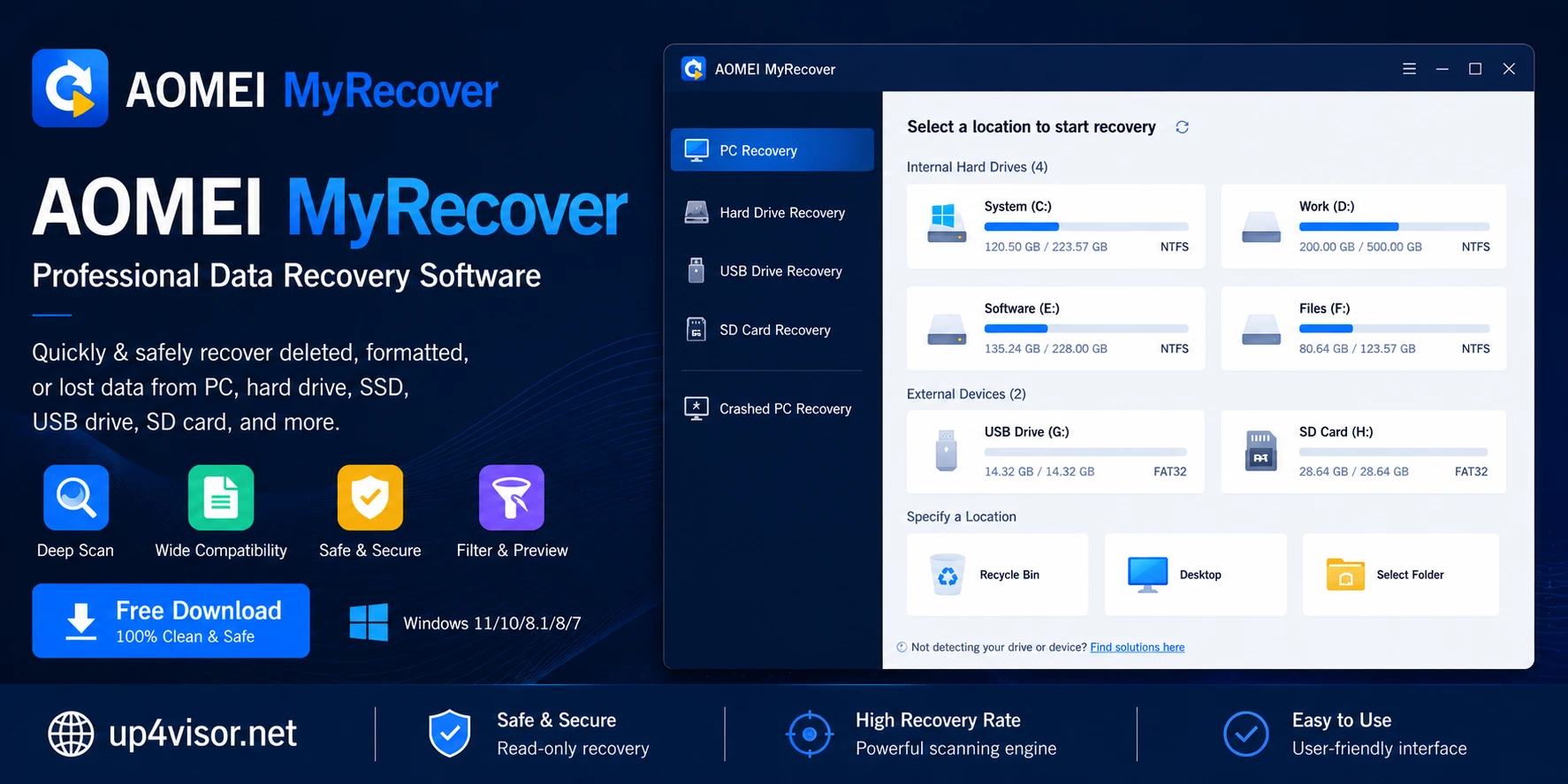Refresh the drive location list
The image size is (1568, 784).
pos(1182,127)
